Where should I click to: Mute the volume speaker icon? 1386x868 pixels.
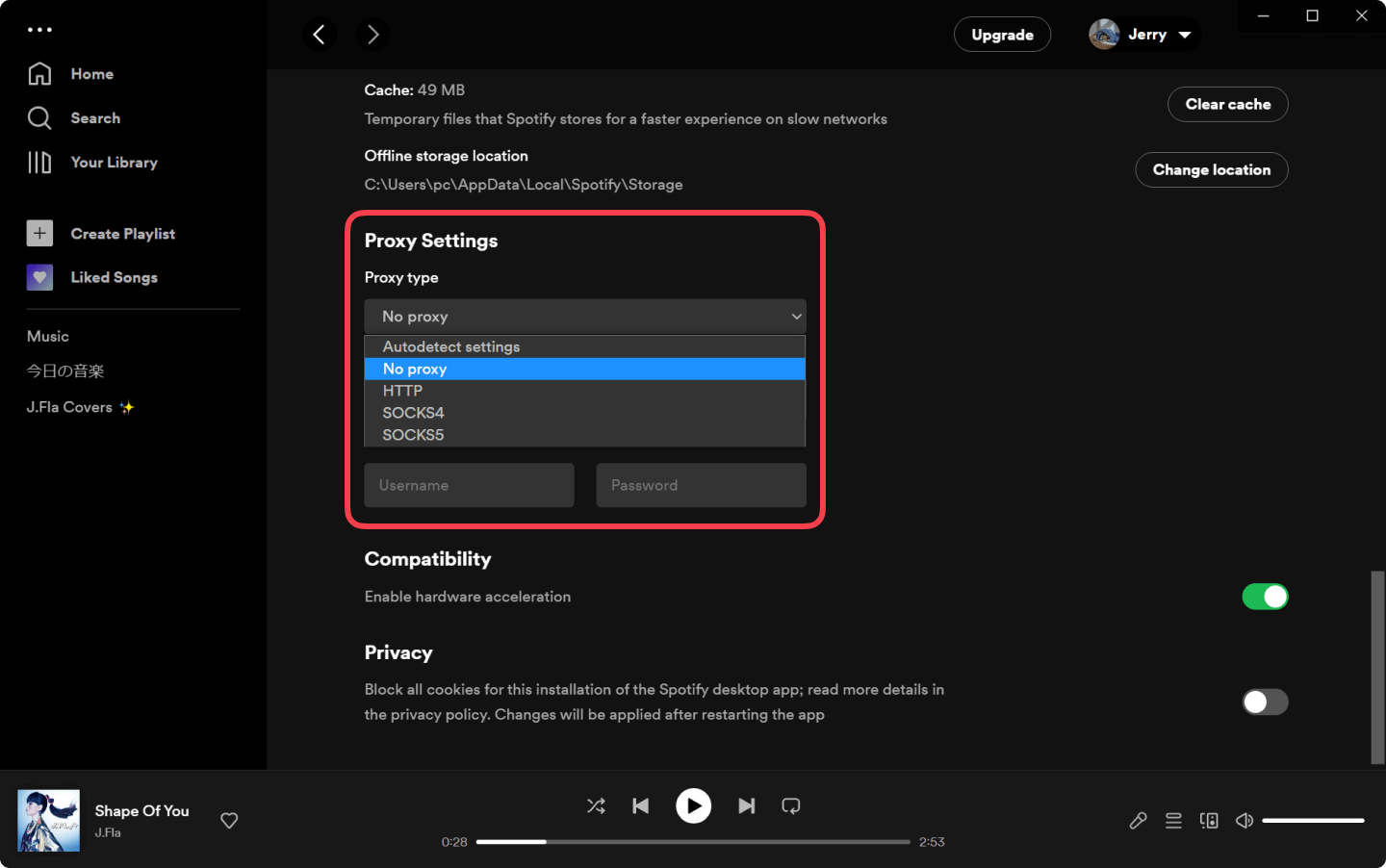point(1245,821)
